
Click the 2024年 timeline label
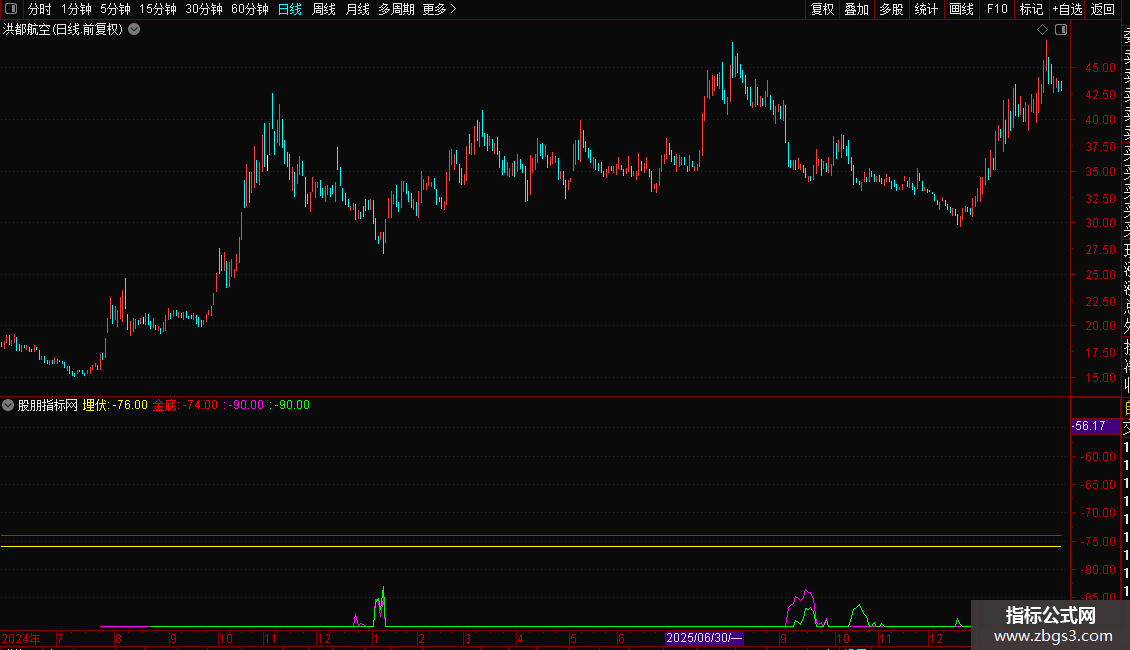pyautogui.click(x=21, y=638)
